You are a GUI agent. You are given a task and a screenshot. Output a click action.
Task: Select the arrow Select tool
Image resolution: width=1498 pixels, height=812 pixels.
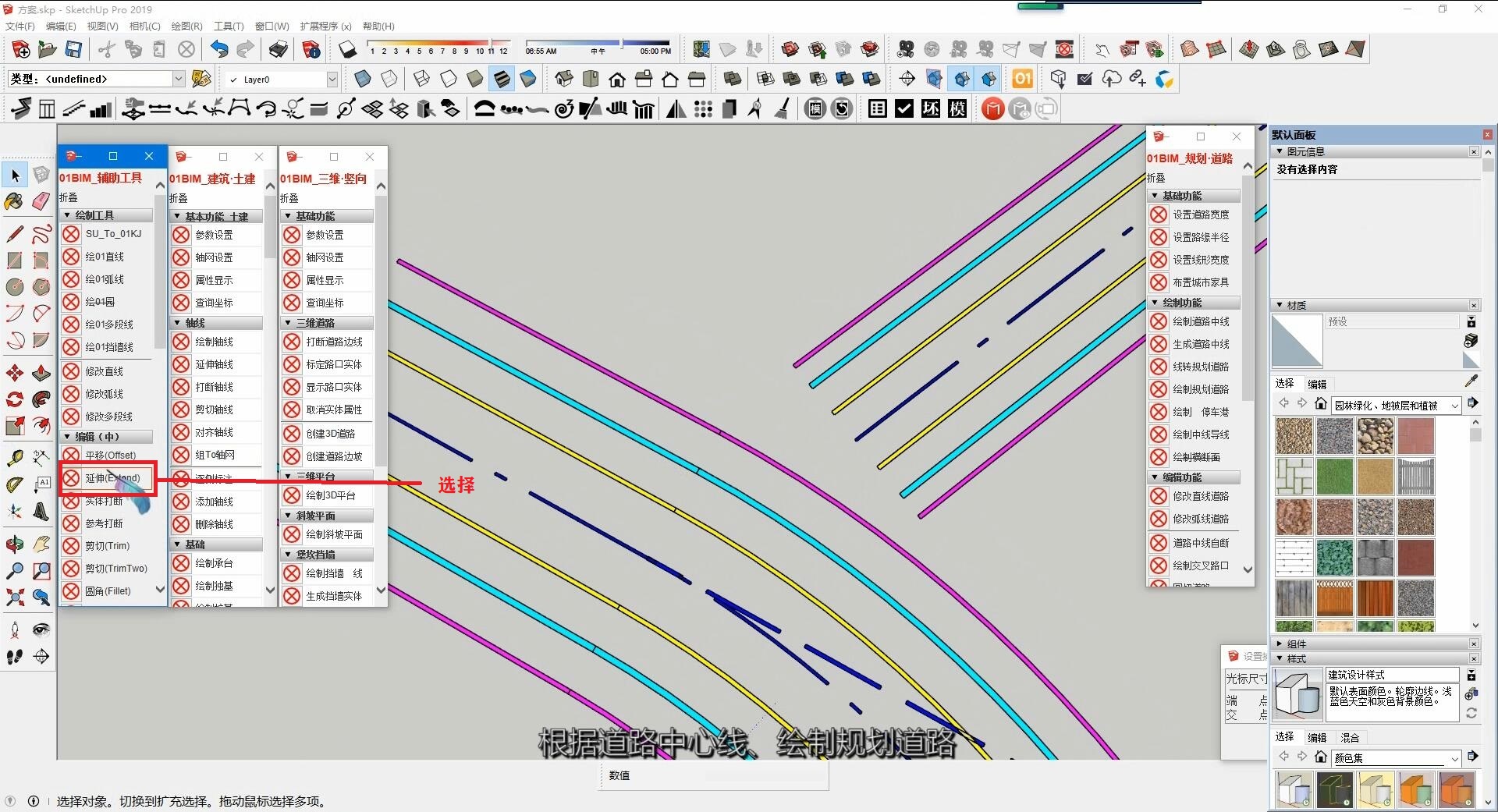(x=15, y=176)
